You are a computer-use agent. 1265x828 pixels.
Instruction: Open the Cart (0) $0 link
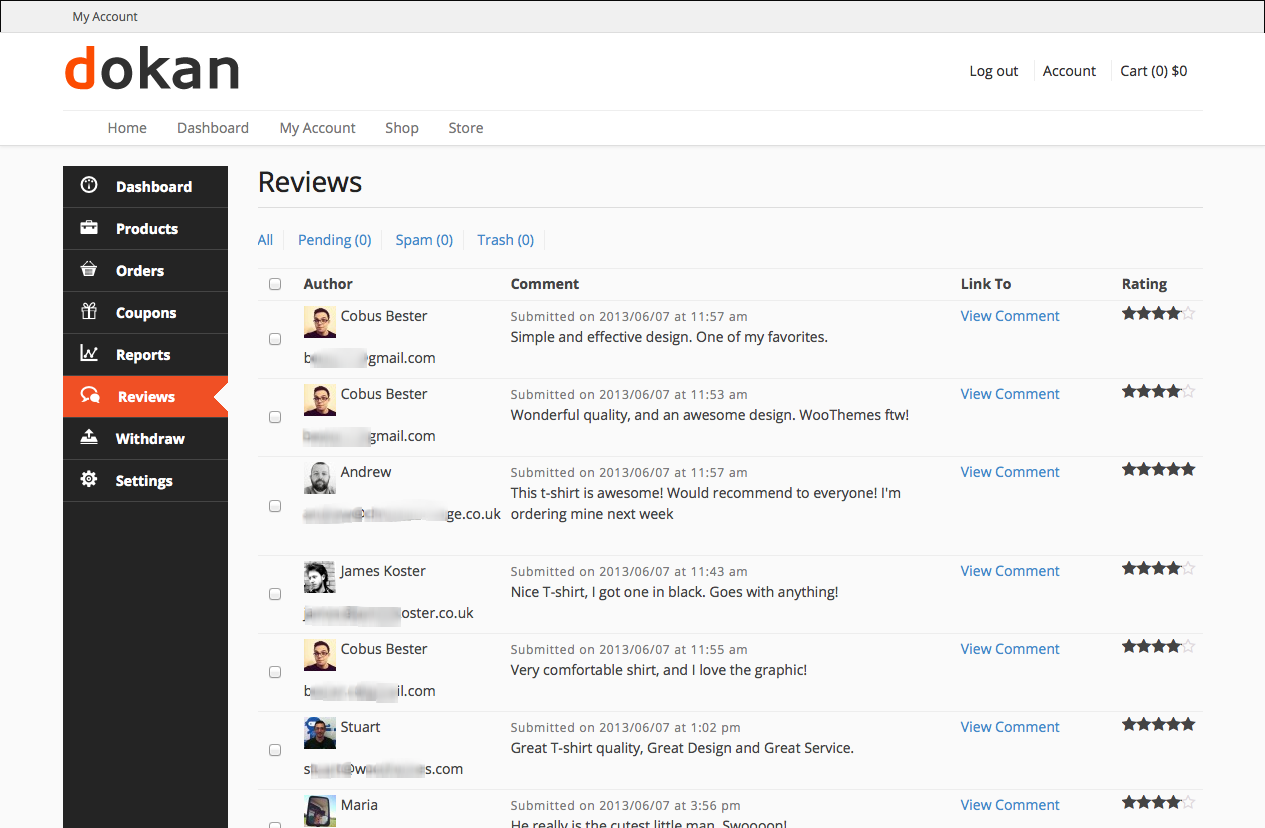pos(1153,71)
